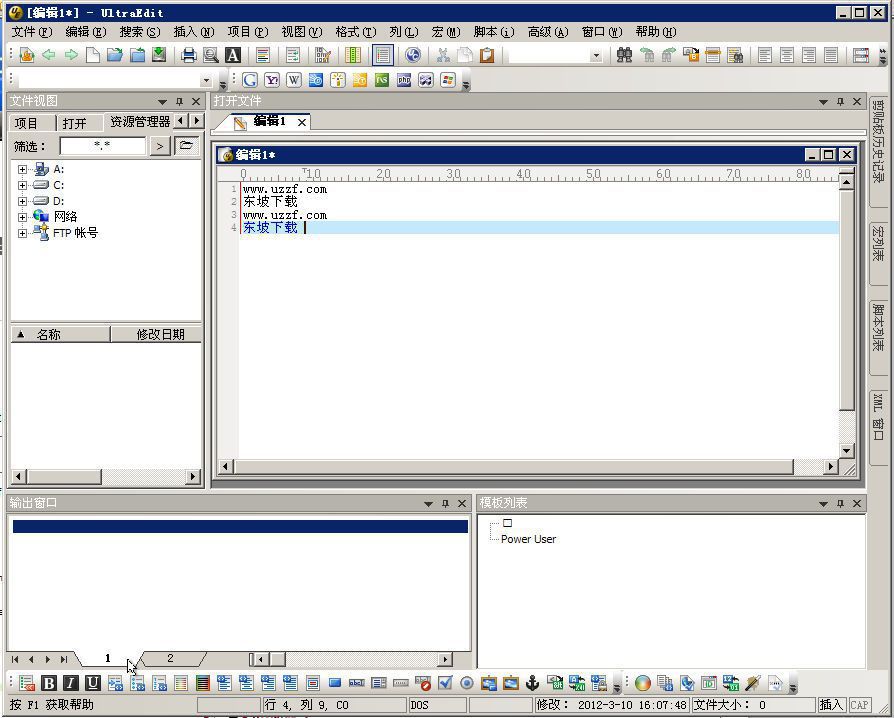Click the color wheel picker icon
The width and height of the screenshot is (894, 718).
pyautogui.click(x=643, y=683)
